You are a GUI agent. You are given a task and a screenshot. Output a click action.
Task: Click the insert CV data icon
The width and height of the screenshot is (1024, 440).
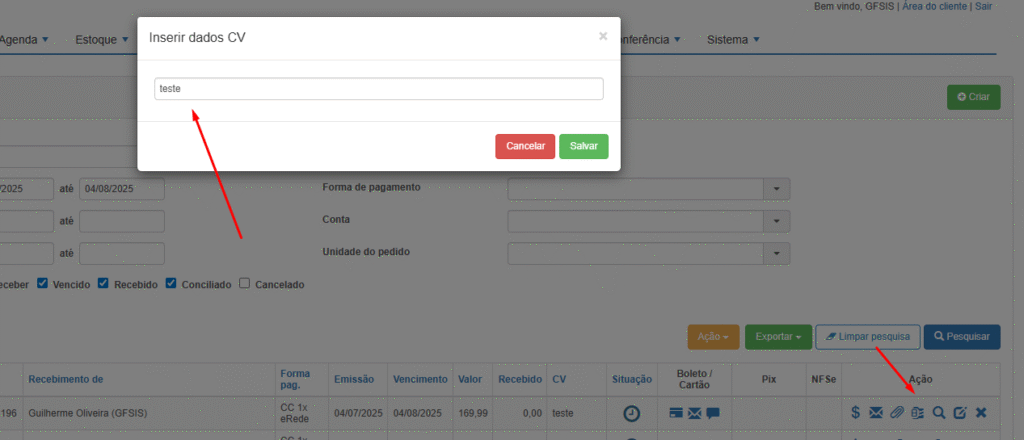click(x=917, y=412)
